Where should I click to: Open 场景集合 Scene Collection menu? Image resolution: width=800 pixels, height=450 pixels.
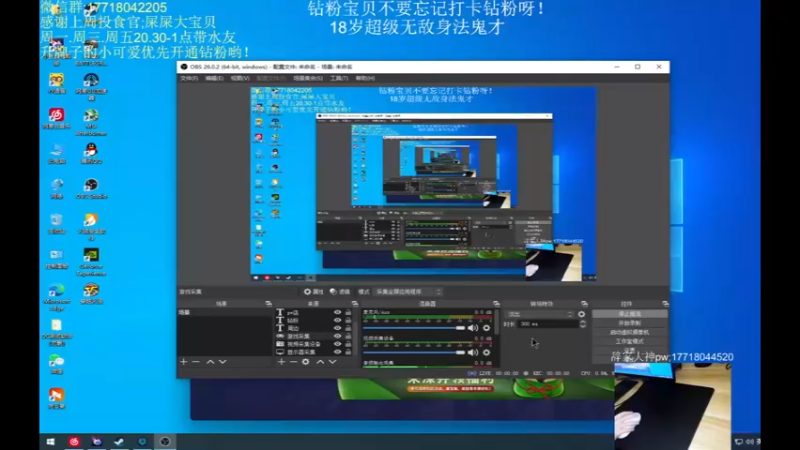click(x=308, y=79)
